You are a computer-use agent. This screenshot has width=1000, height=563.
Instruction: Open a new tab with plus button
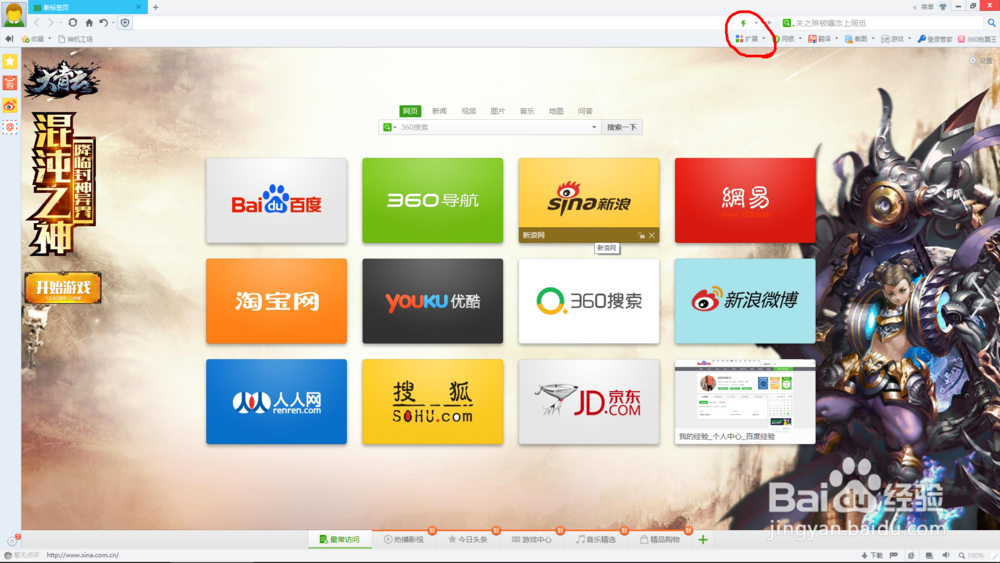click(156, 7)
